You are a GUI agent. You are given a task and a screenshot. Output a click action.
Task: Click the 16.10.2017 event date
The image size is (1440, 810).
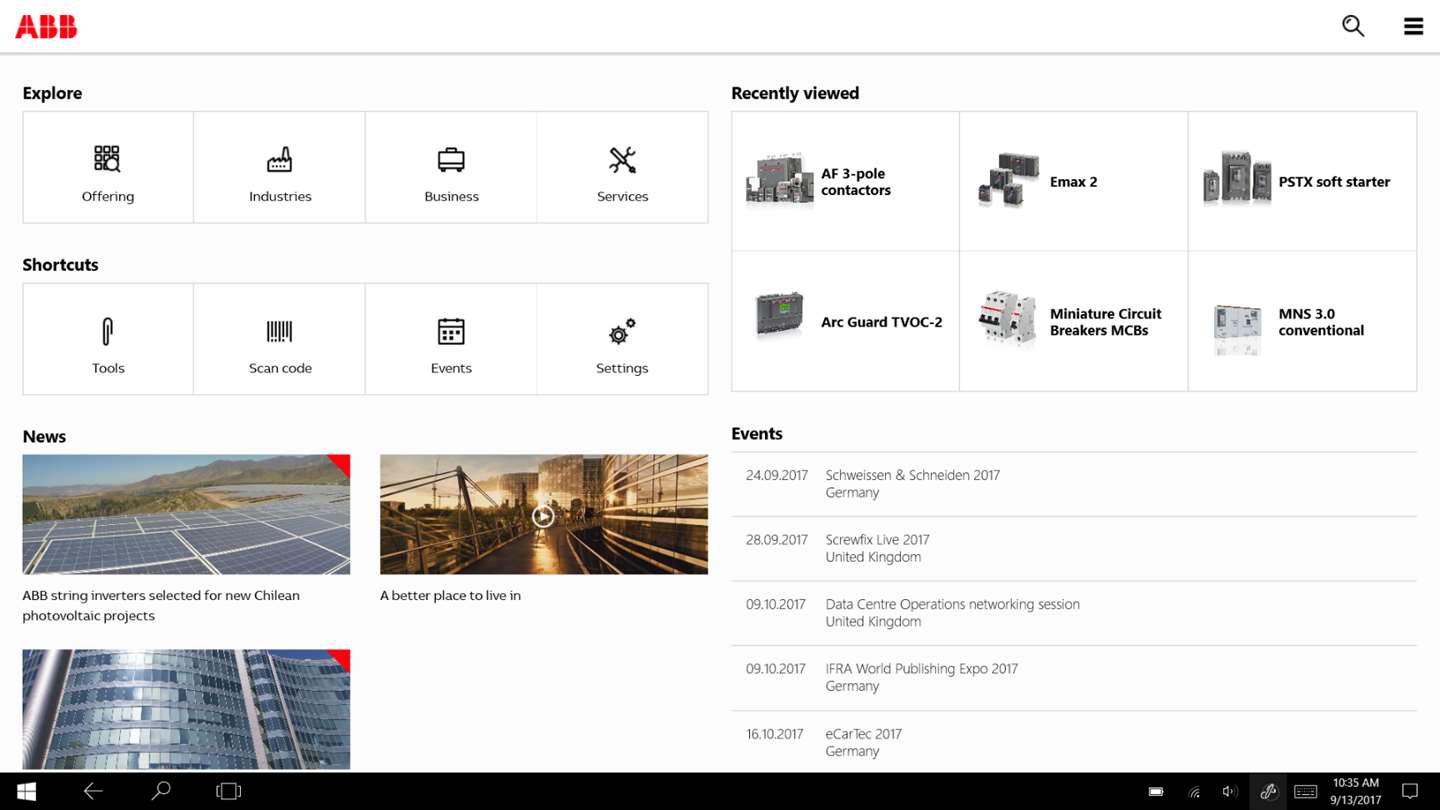coord(774,734)
